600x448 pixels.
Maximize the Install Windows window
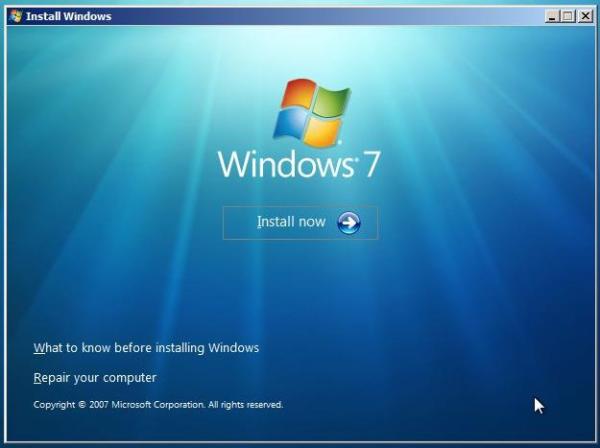(x=568, y=16)
